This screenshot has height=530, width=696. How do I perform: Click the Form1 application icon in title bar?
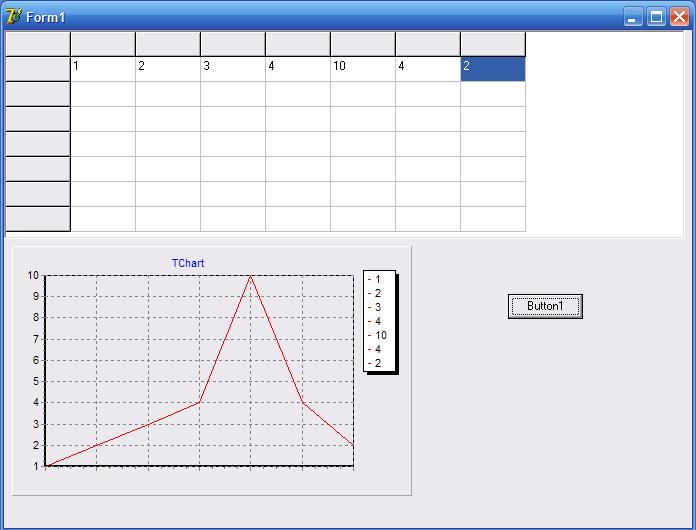[13, 17]
